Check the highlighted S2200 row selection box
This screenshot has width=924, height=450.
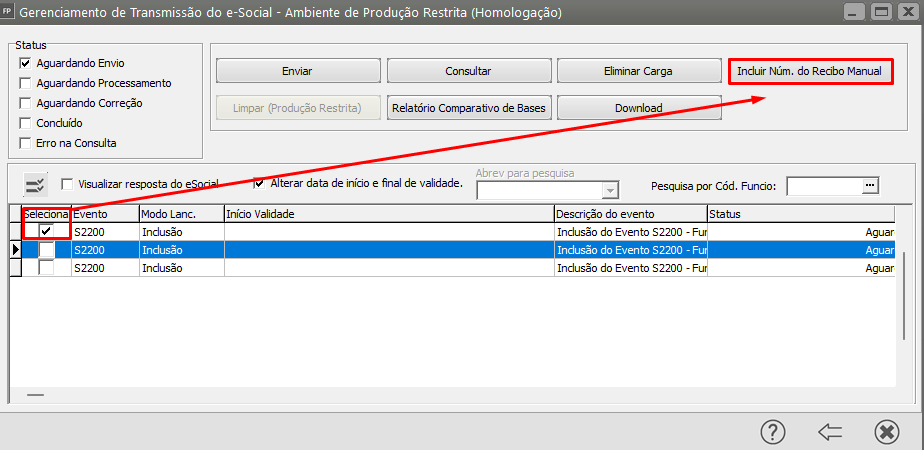pyautogui.click(x=47, y=250)
